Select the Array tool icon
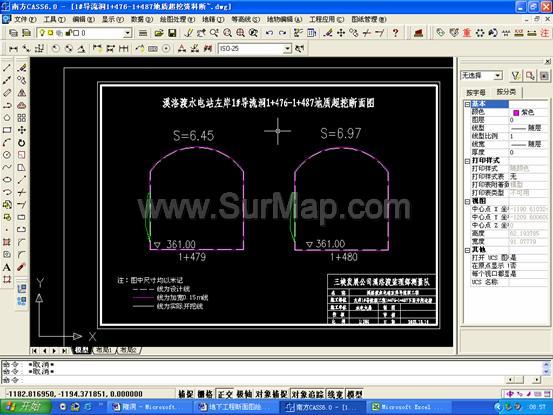The height and width of the screenshot is (415, 553). (22, 117)
